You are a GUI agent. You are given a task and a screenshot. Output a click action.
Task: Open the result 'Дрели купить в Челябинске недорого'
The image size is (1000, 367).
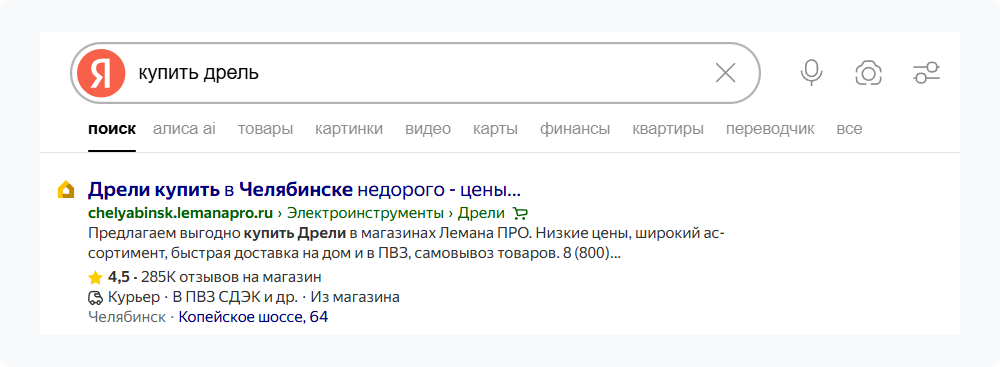304,190
